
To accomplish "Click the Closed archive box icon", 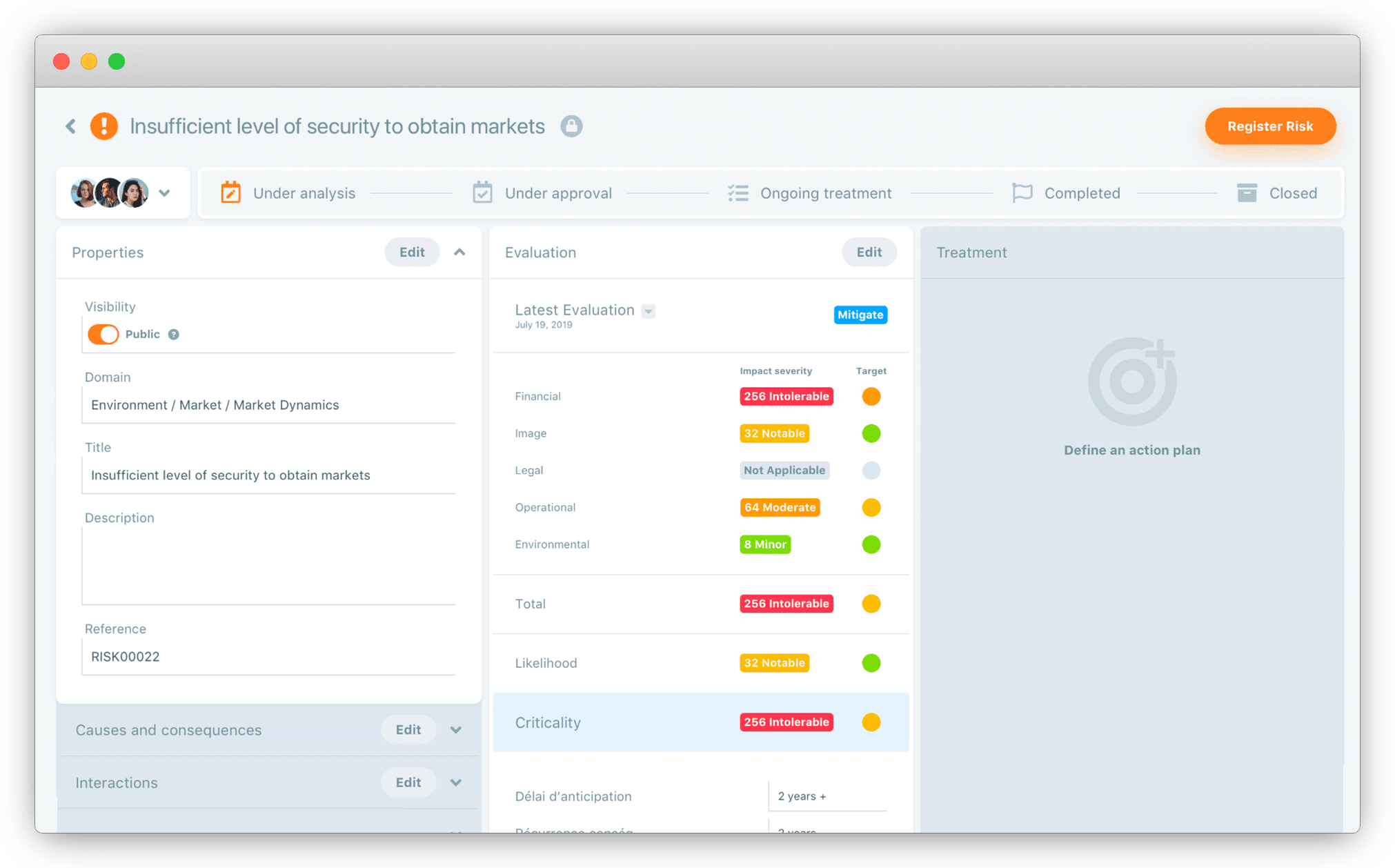I will pyautogui.click(x=1247, y=193).
